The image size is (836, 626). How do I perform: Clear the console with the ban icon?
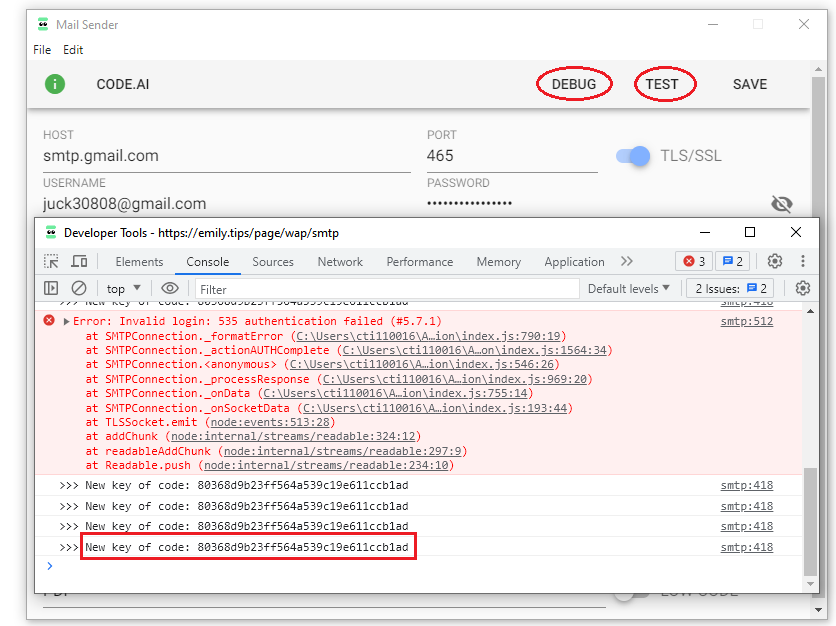click(x=79, y=288)
